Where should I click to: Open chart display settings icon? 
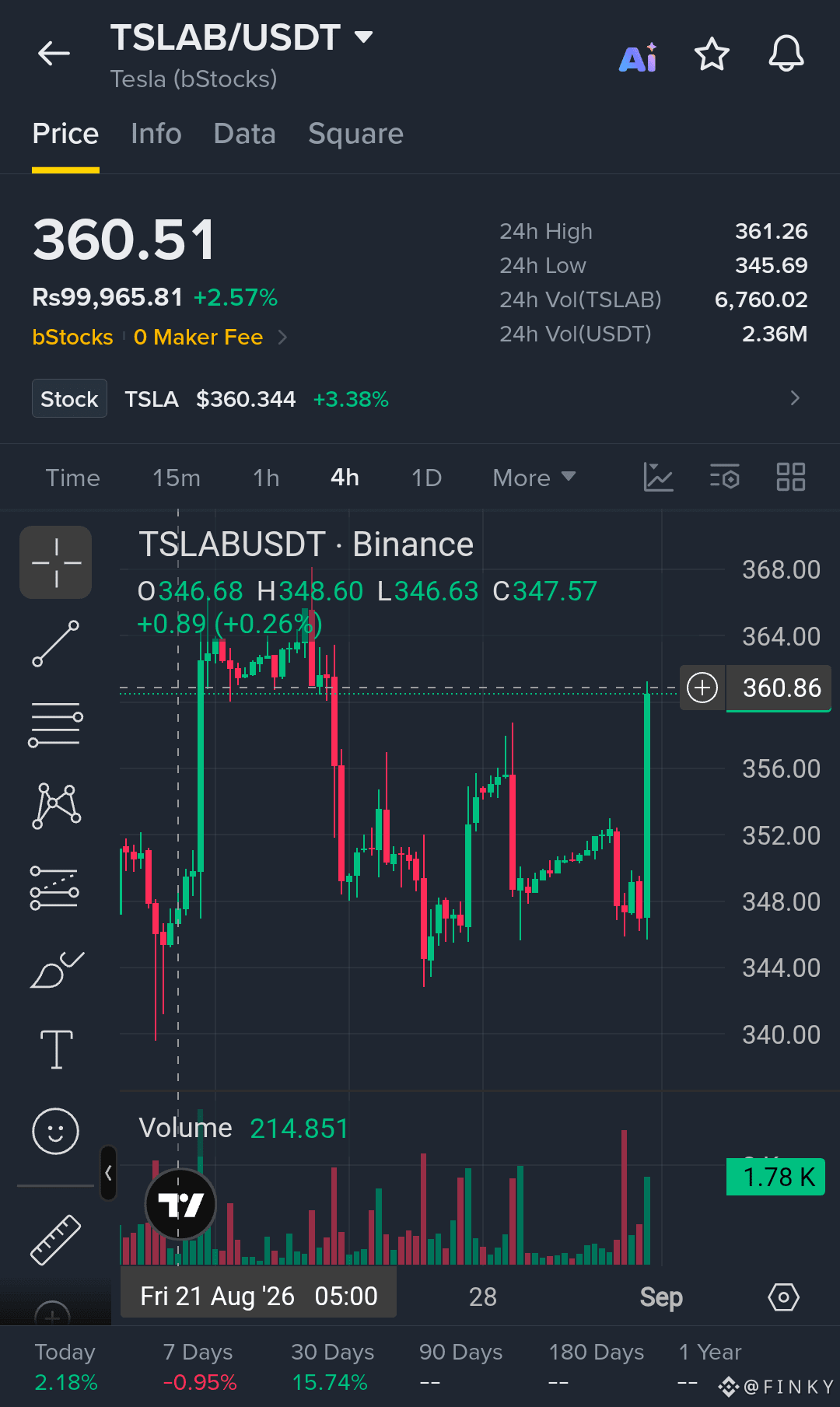coord(725,477)
